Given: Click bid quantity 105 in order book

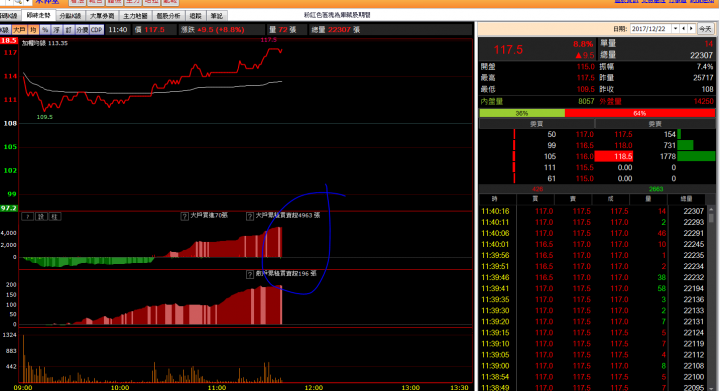Looking at the screenshot, I should [x=550, y=156].
